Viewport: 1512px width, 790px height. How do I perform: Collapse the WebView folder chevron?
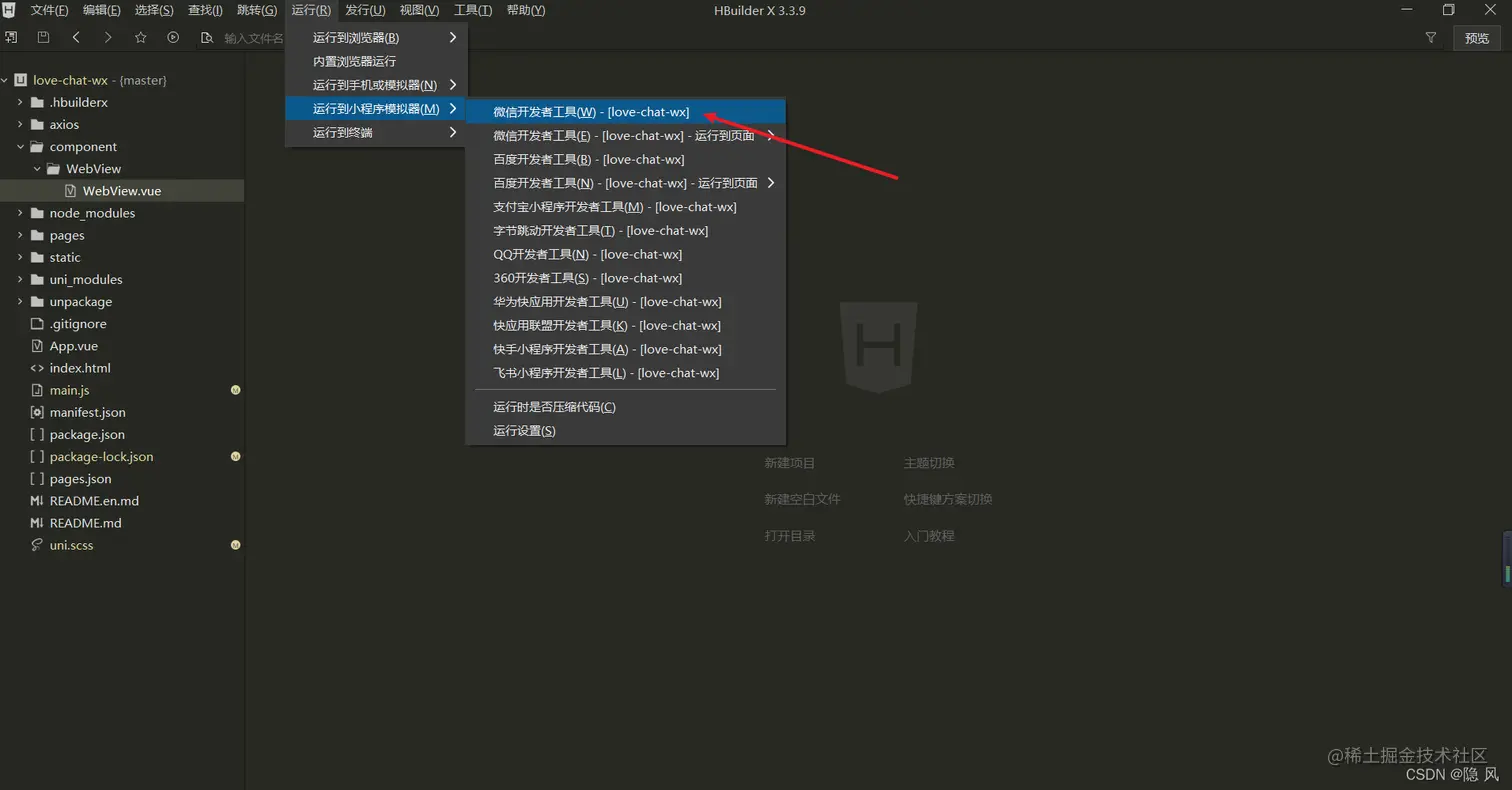[x=37, y=168]
